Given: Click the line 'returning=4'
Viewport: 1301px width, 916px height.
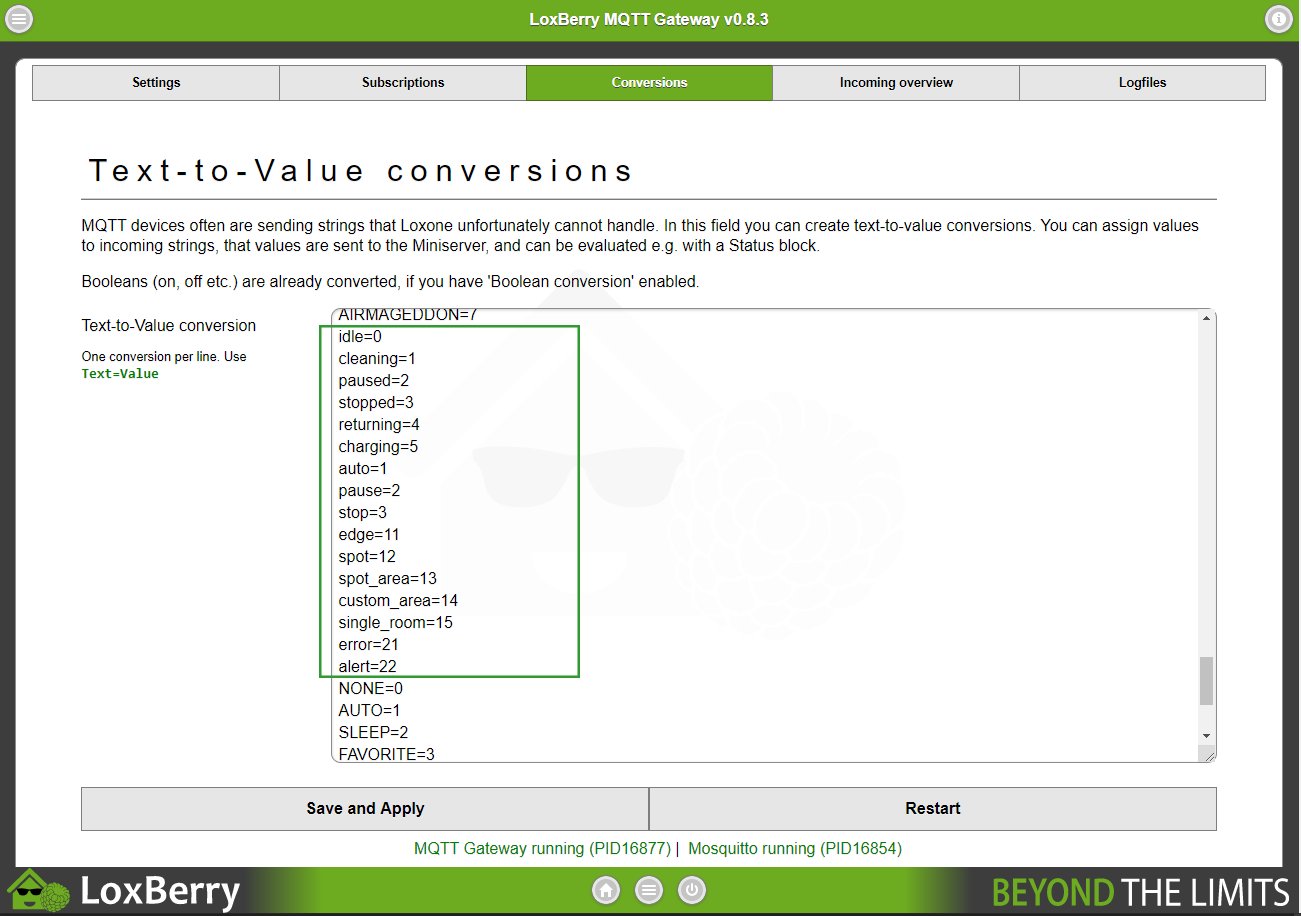Looking at the screenshot, I should [379, 425].
